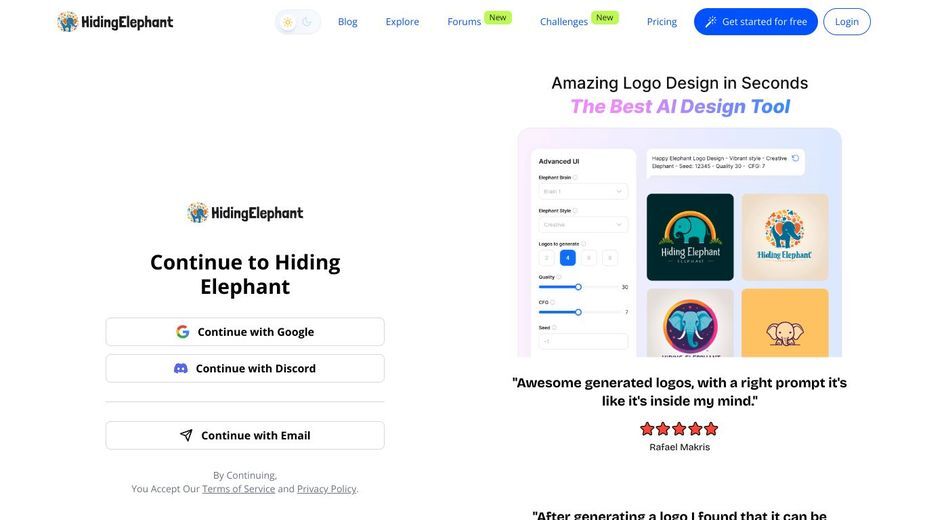Open the Challenges page
The height and width of the screenshot is (520, 925).
click(x=563, y=22)
